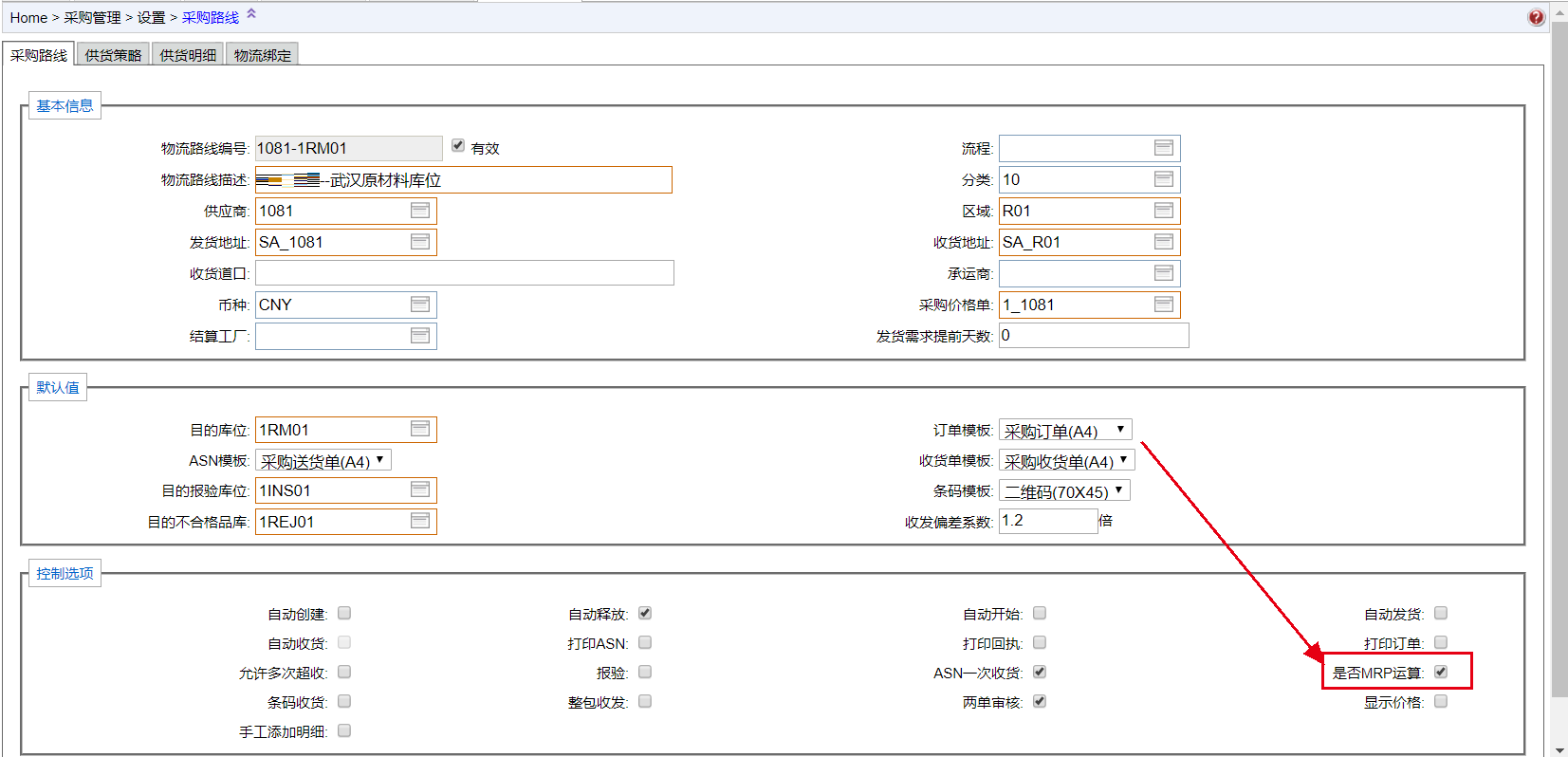
Task: Open lookup icon for 分类 field
Action: [1164, 179]
